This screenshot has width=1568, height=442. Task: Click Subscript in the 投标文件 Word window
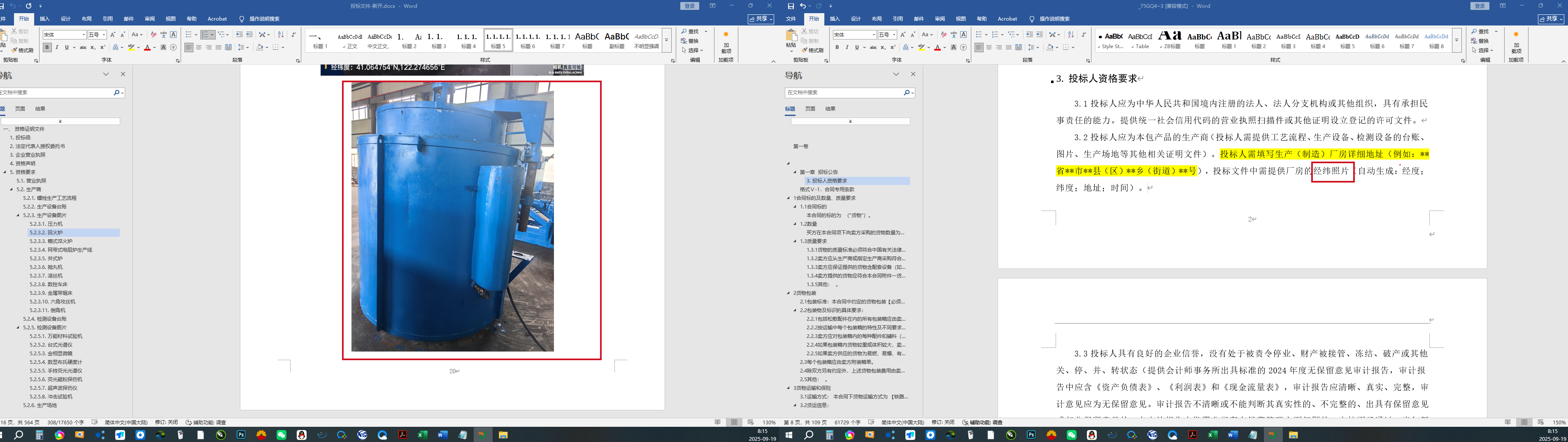point(93,47)
